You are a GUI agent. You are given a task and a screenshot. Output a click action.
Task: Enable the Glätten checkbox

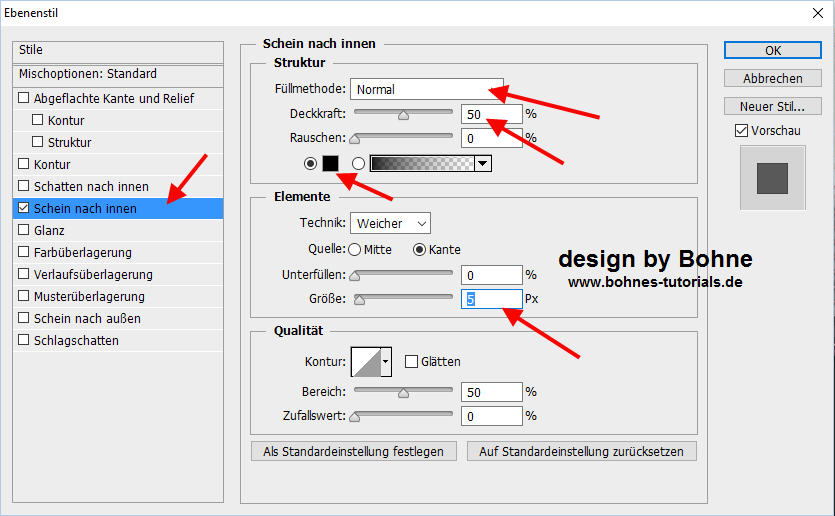coord(411,361)
